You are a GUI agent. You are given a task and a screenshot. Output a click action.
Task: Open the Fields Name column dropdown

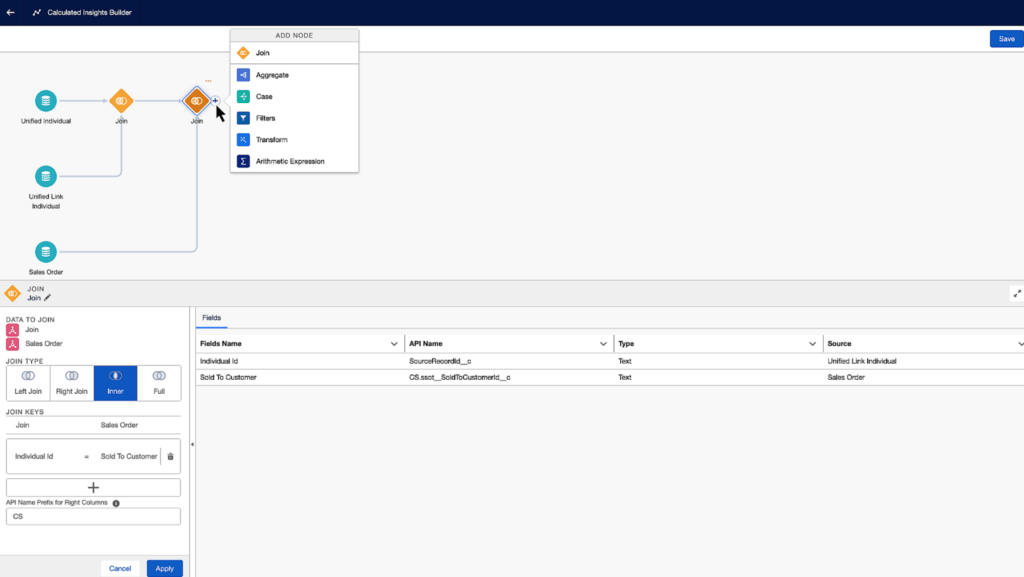(x=394, y=344)
